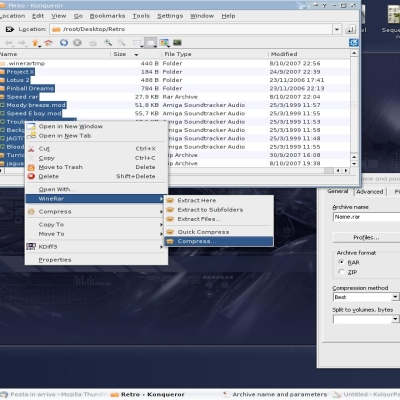
Task: Switch to Archive name and parameters taskbar entry
Action: pyautogui.click(x=276, y=394)
